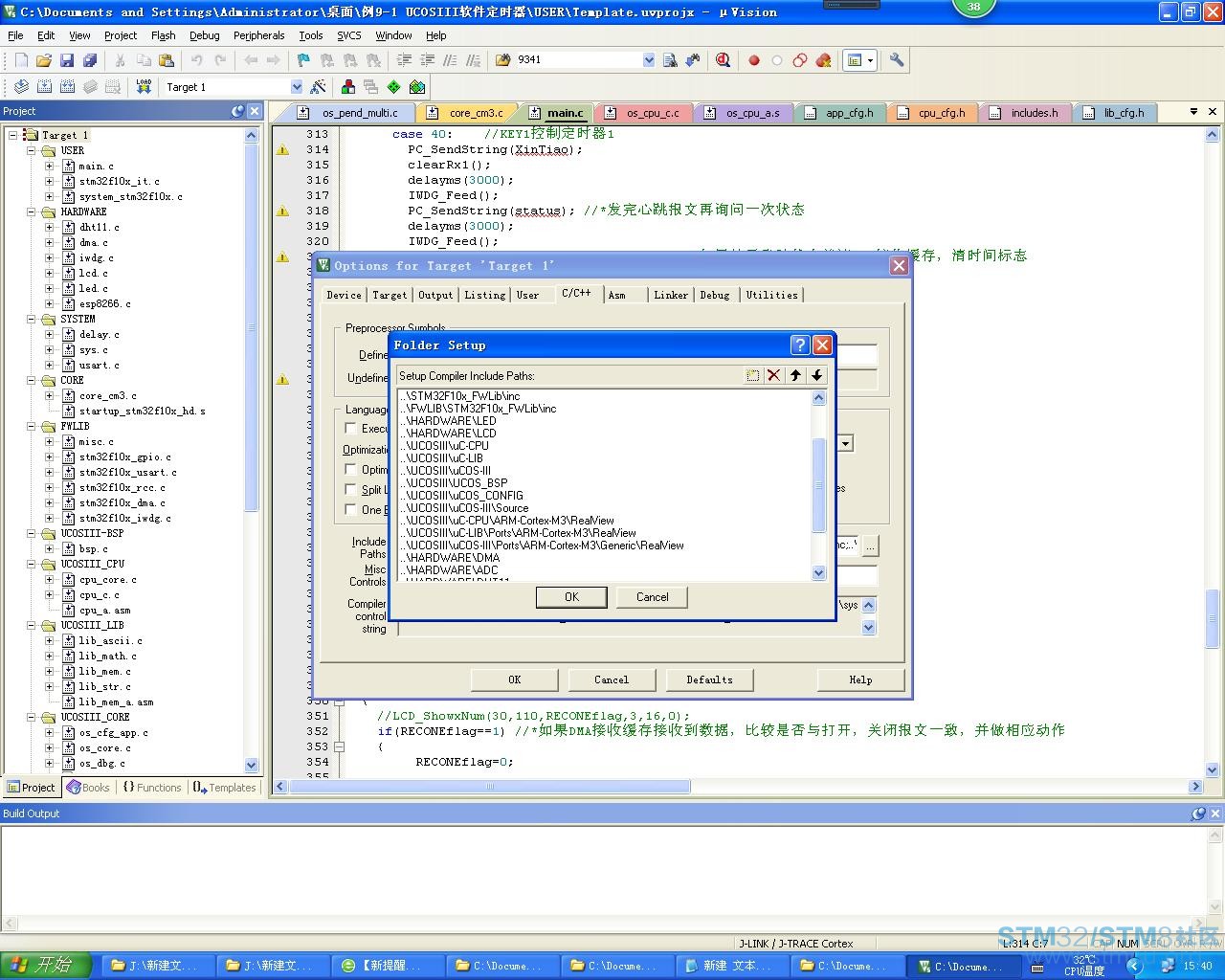Click the LOAD download to flash icon
Screen dimensions: 1225x980
click(144, 87)
